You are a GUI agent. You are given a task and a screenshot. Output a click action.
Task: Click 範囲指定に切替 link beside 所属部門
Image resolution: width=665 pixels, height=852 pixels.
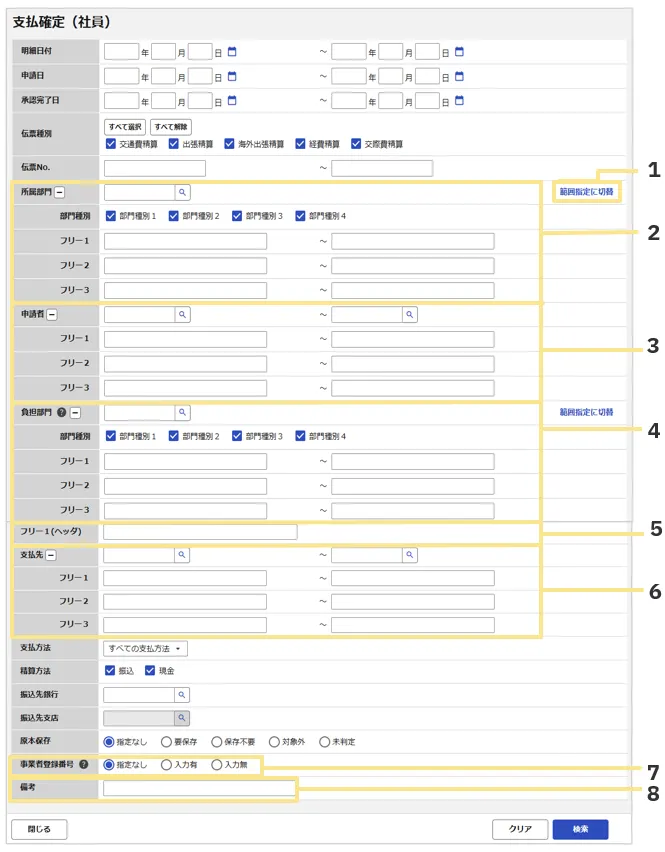(x=586, y=191)
